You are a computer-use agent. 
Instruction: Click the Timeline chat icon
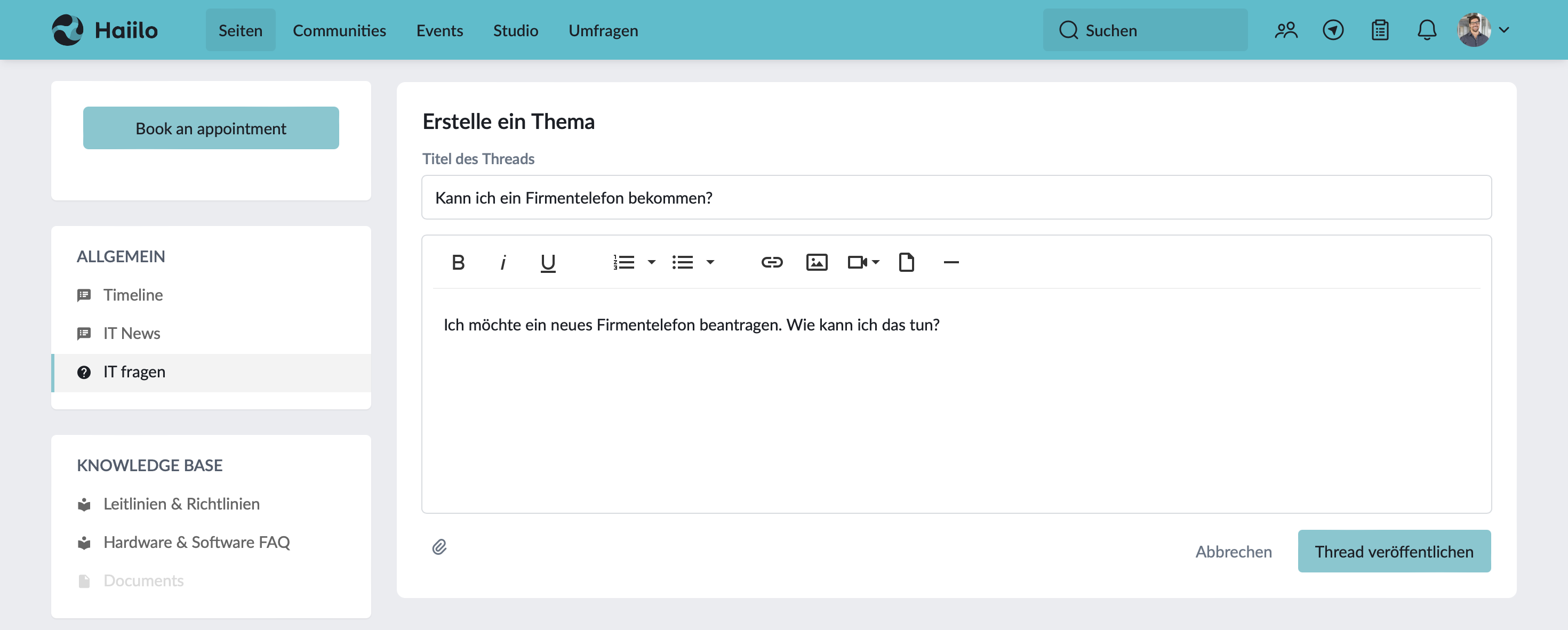pyautogui.click(x=84, y=295)
